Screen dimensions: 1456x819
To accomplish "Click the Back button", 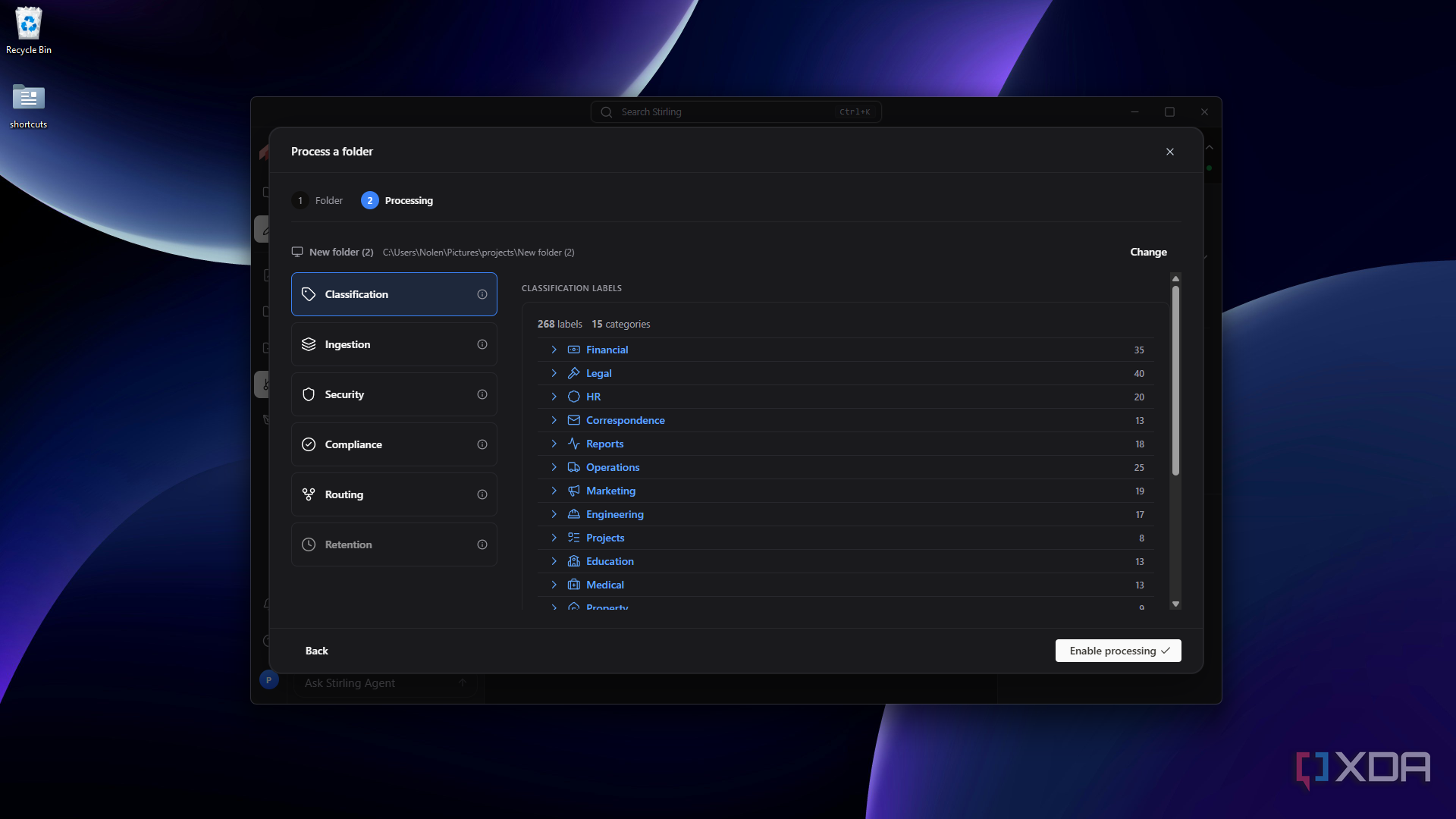I will click(317, 651).
